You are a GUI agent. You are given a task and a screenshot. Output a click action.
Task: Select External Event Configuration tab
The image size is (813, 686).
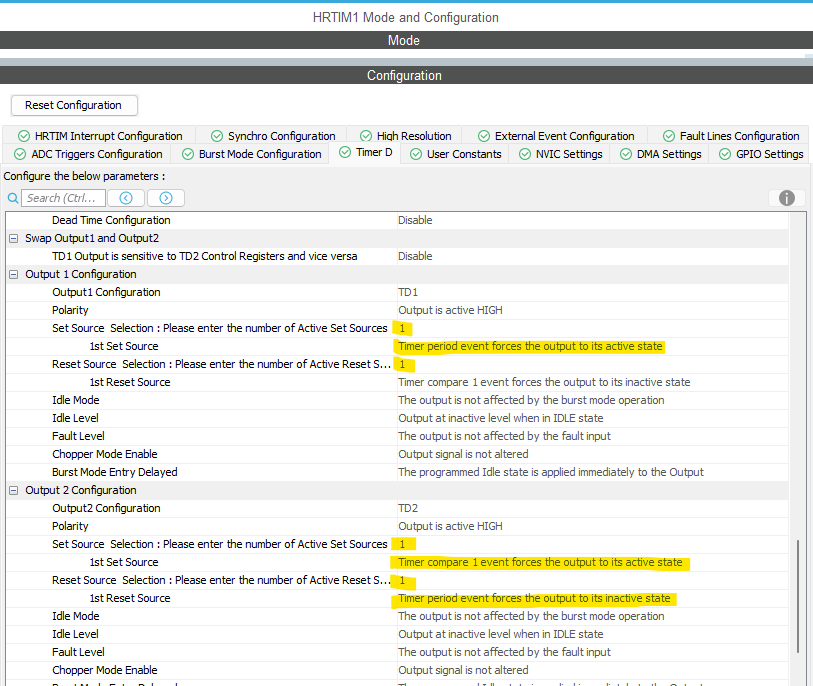click(x=556, y=136)
